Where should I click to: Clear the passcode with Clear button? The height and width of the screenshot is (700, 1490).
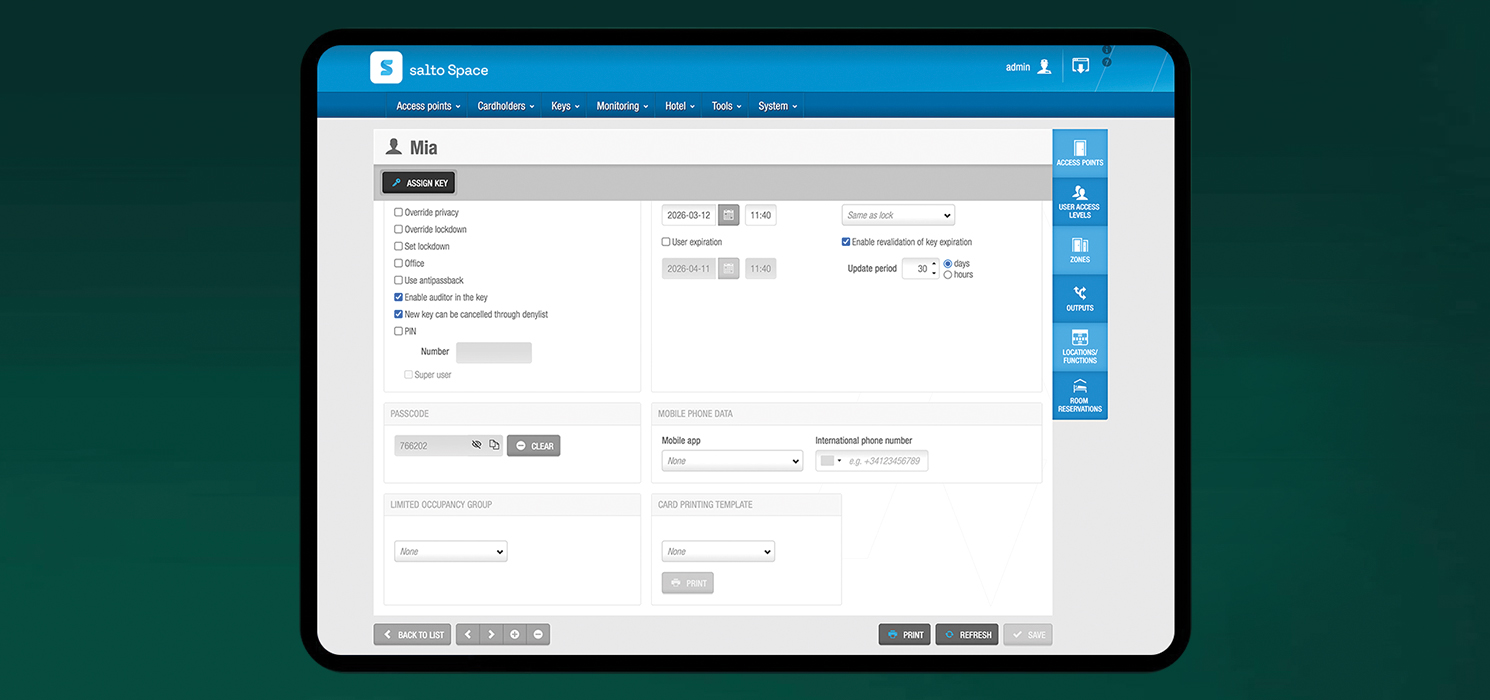coord(534,446)
